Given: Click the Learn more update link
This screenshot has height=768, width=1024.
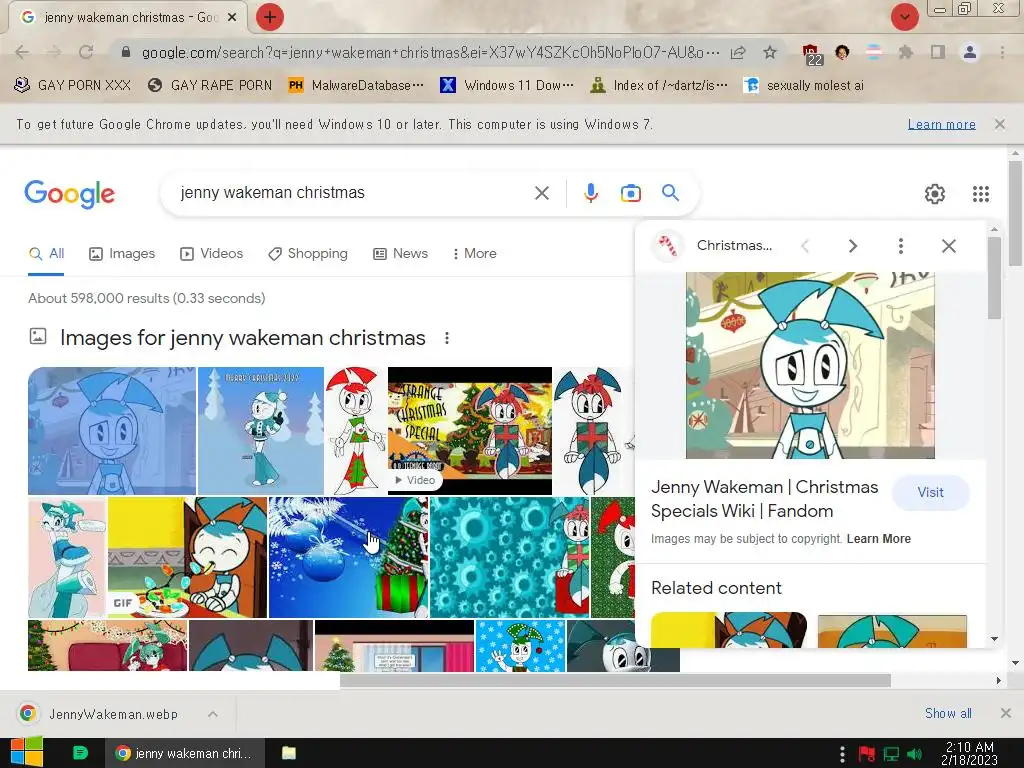Looking at the screenshot, I should (x=941, y=124).
